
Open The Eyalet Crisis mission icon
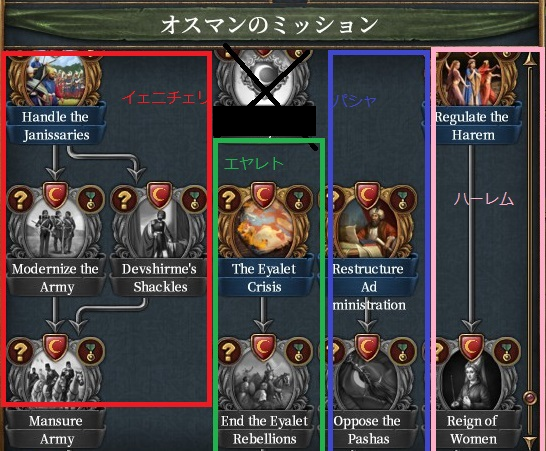pyautogui.click(x=264, y=230)
